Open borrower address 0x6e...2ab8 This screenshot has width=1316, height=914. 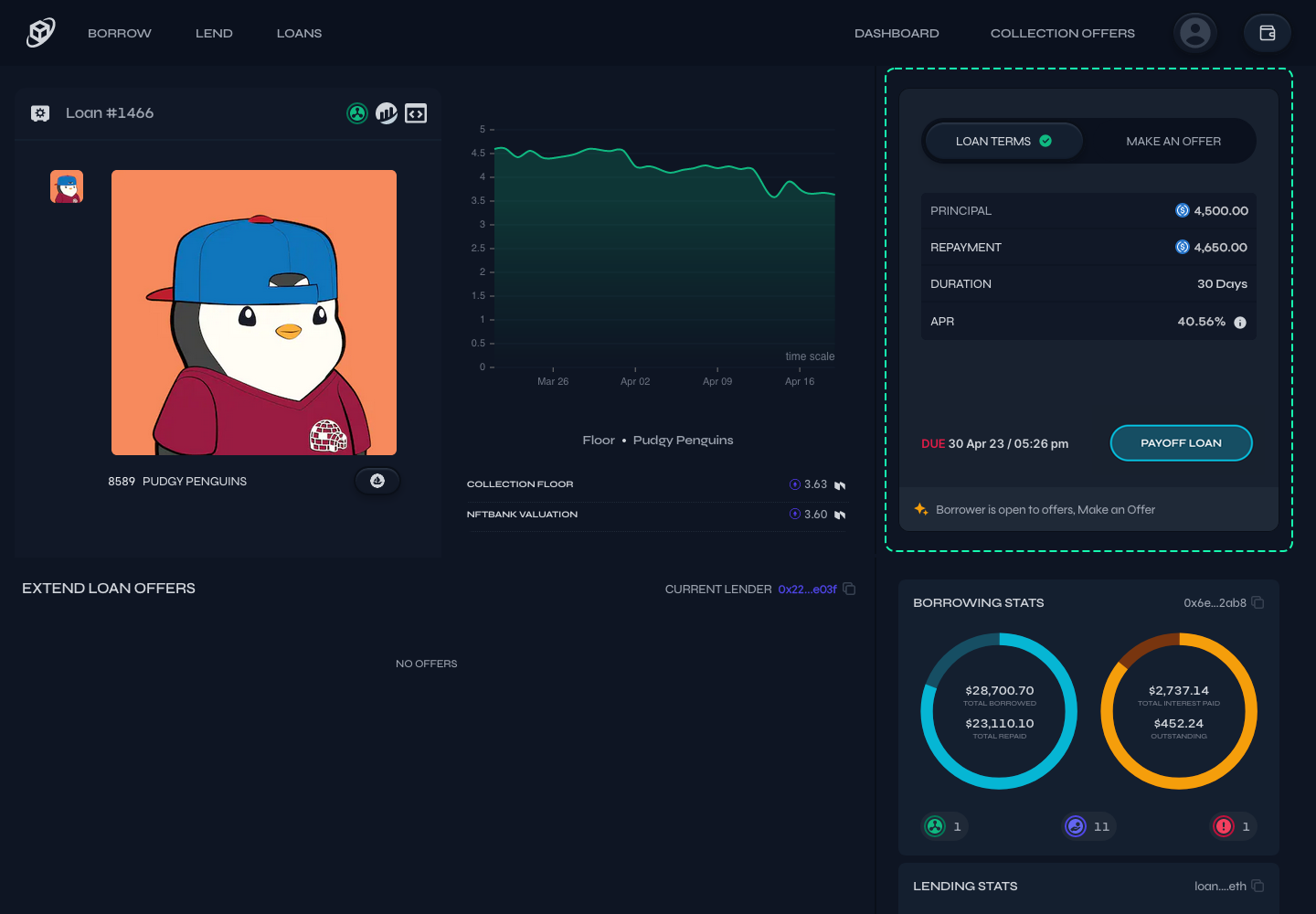[x=1215, y=602]
